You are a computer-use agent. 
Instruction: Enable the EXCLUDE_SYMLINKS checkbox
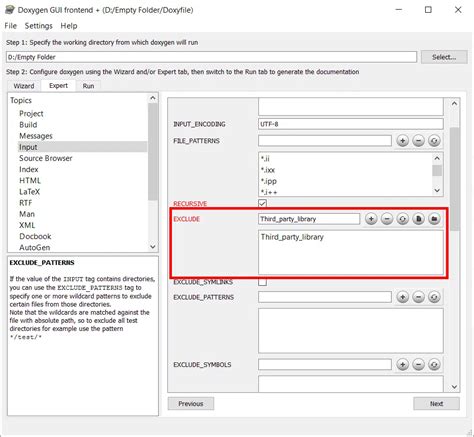[262, 282]
